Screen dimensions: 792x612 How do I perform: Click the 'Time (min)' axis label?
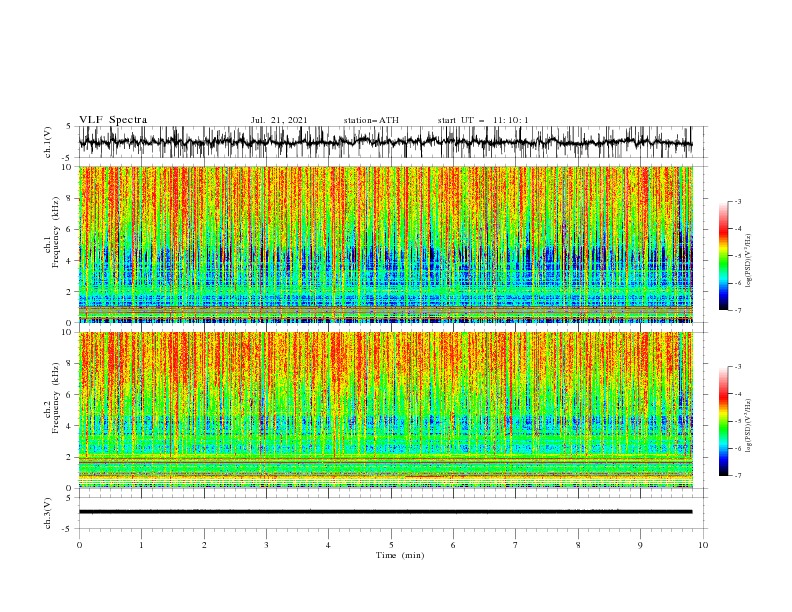click(400, 555)
